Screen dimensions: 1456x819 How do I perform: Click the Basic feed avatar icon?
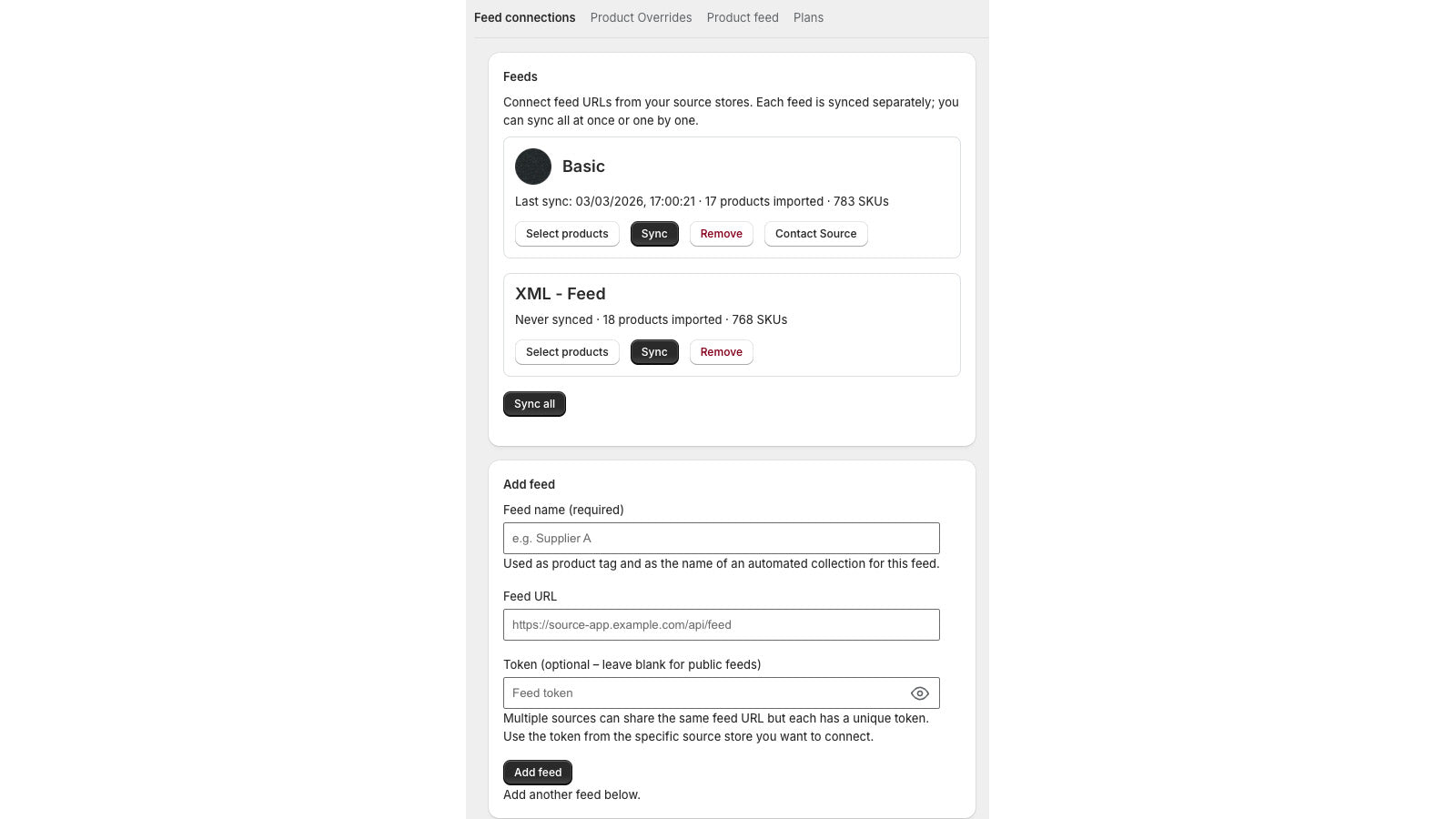pos(533,167)
